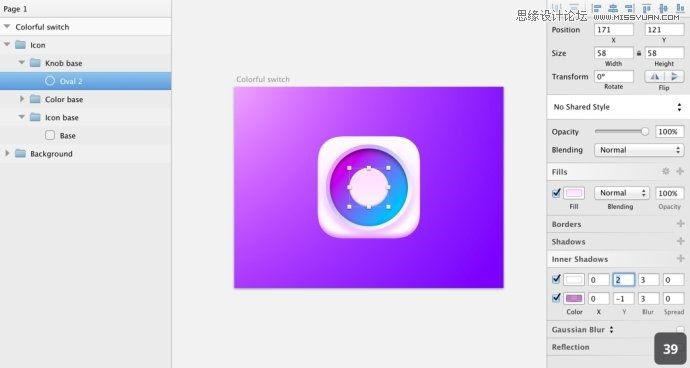Click the Color base folder icon
Viewport: 690px width, 368px height.
click(x=35, y=99)
